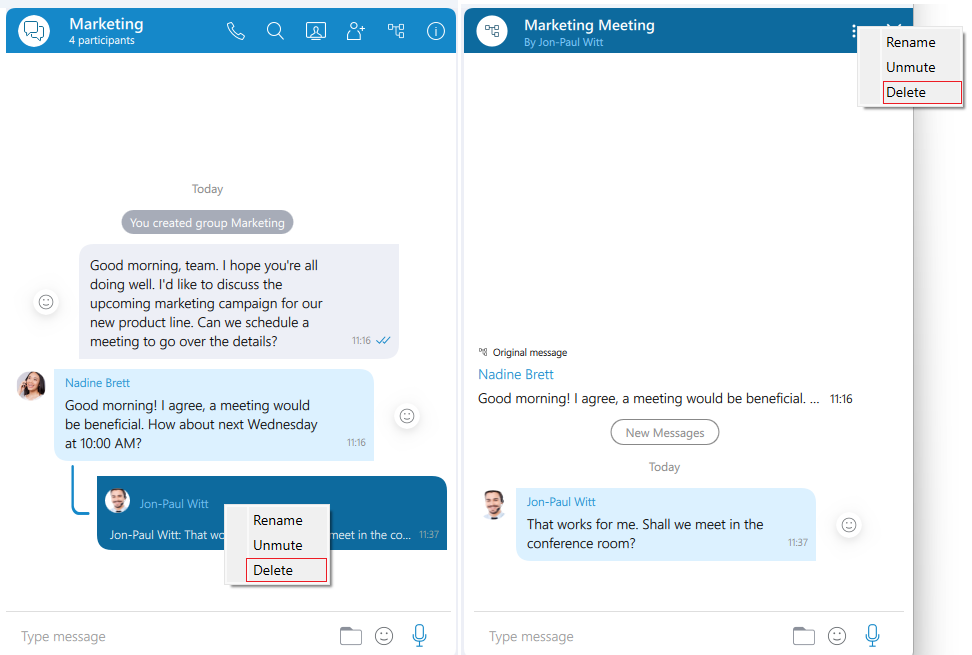972x655 pixels.
Task: Click the Original message thread icon
Action: point(483,352)
